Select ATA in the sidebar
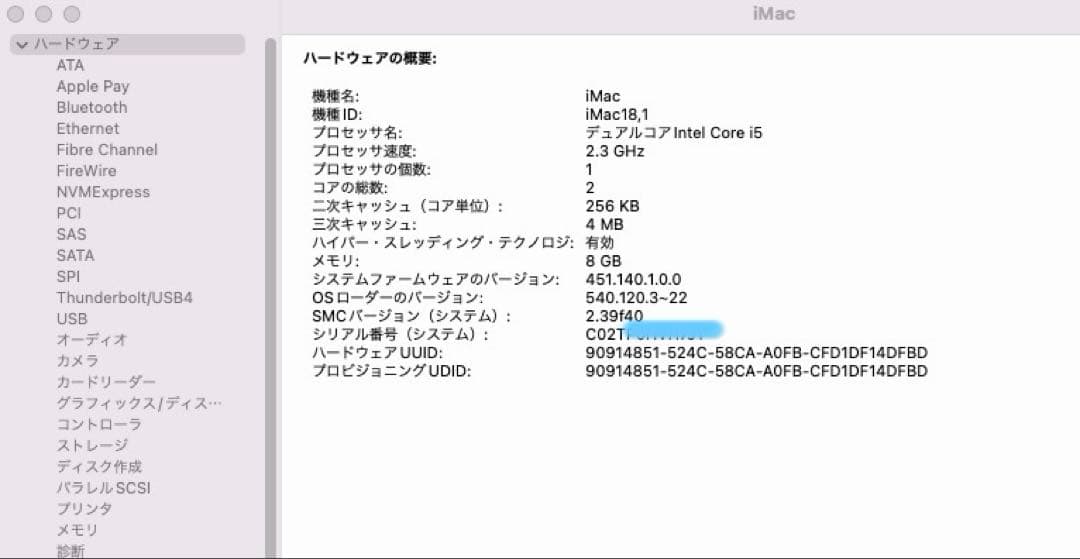The width and height of the screenshot is (1080, 559). pyautogui.click(x=70, y=65)
